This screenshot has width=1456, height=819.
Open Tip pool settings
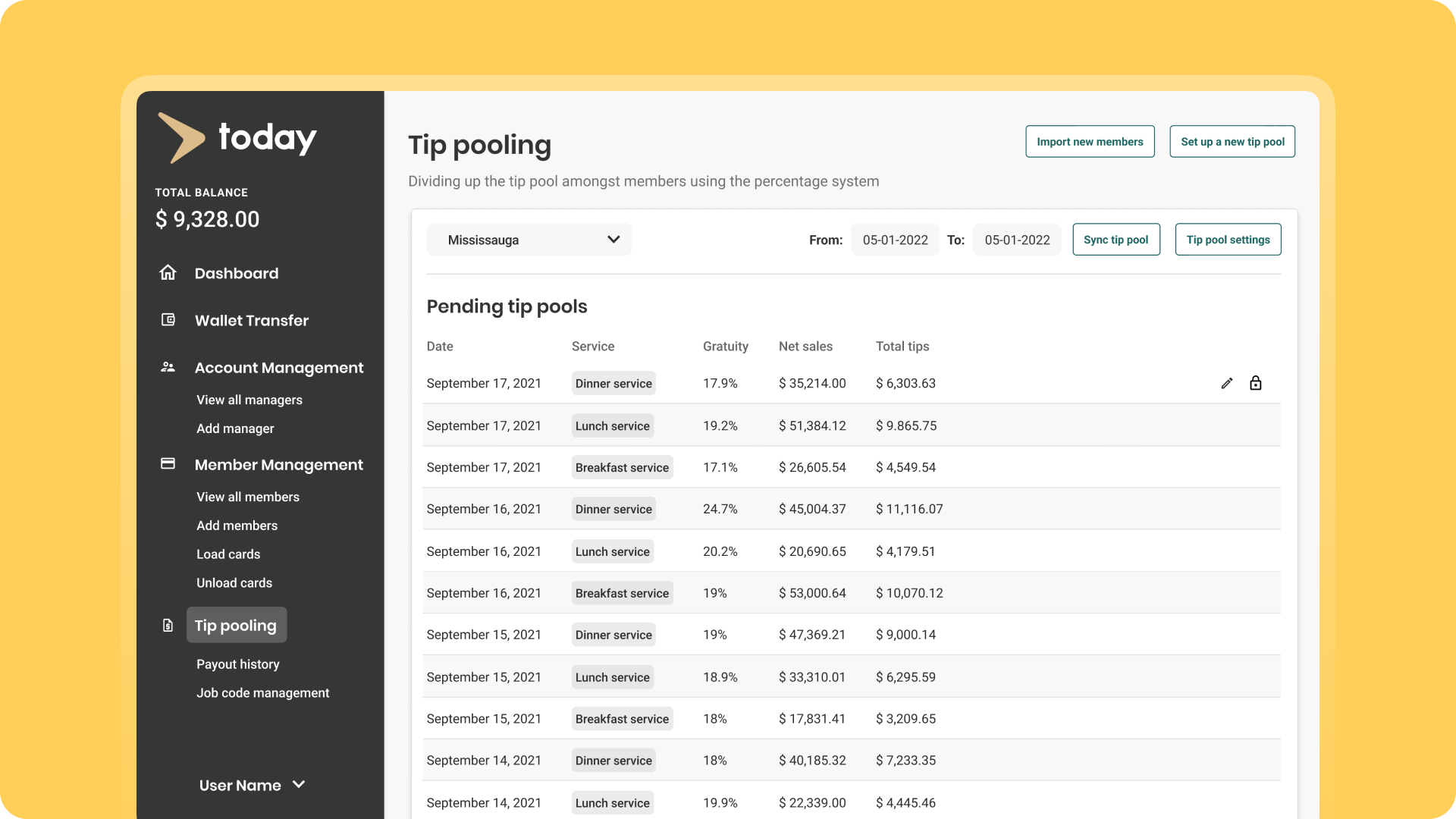click(1228, 239)
